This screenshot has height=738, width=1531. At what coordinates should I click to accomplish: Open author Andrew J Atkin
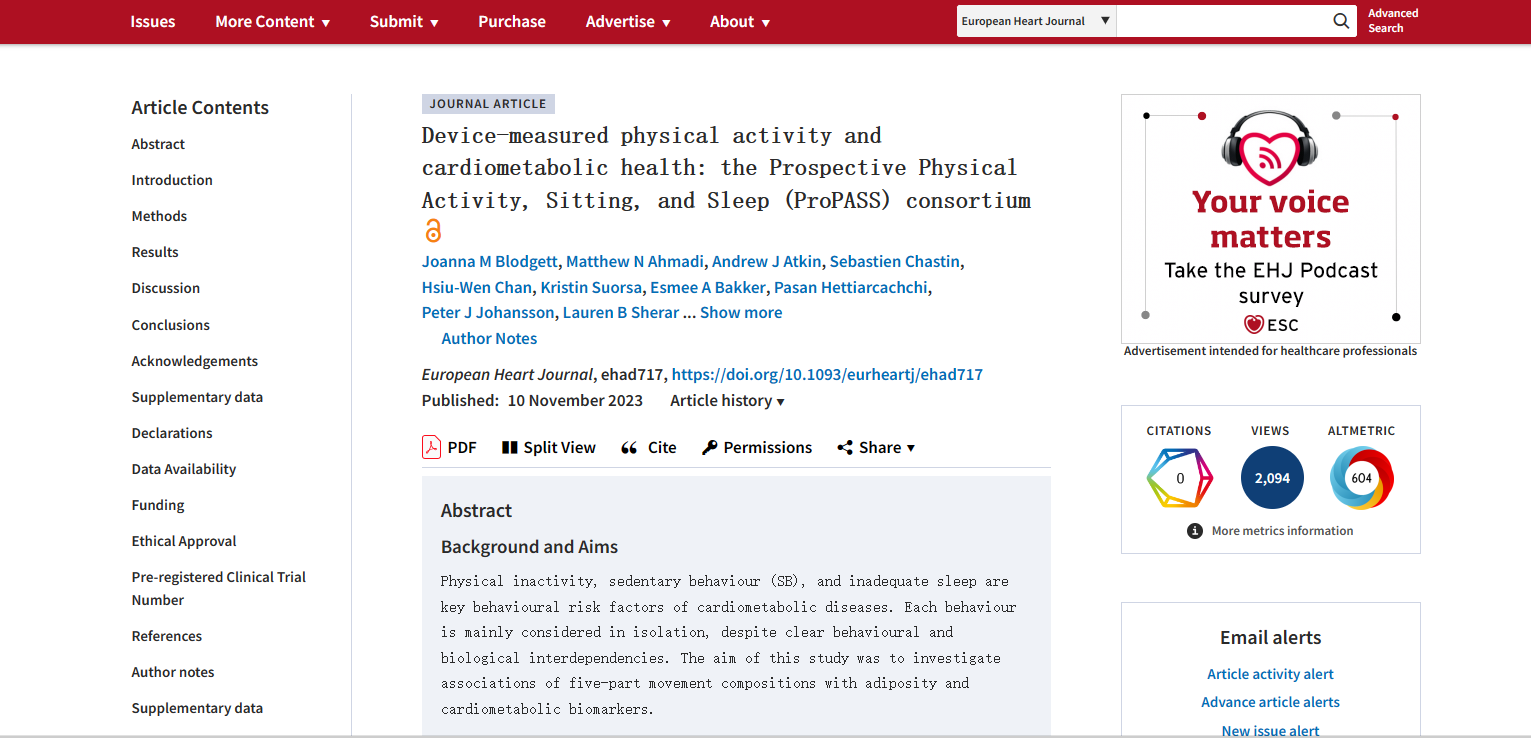pos(767,262)
